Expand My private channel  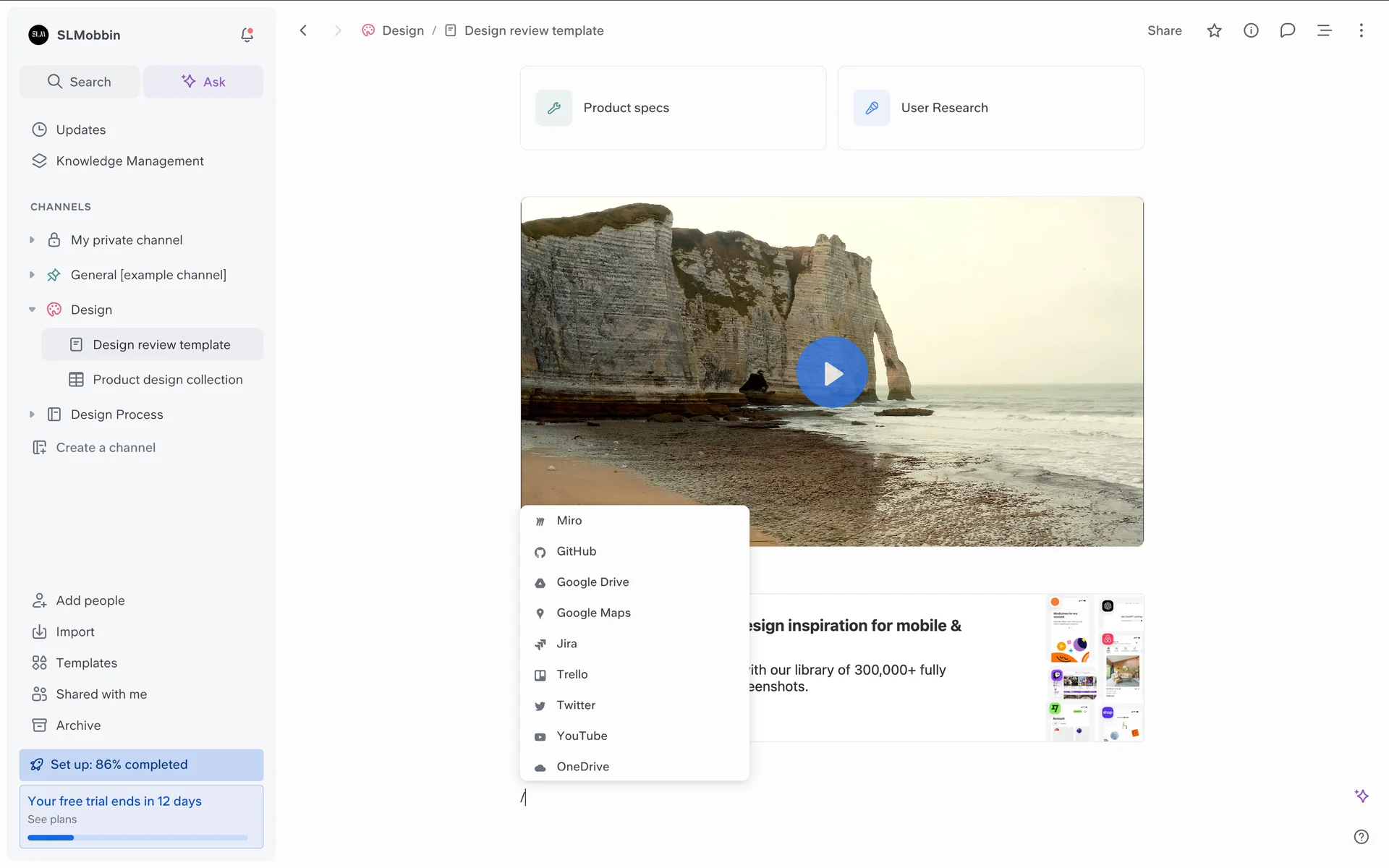(x=32, y=240)
